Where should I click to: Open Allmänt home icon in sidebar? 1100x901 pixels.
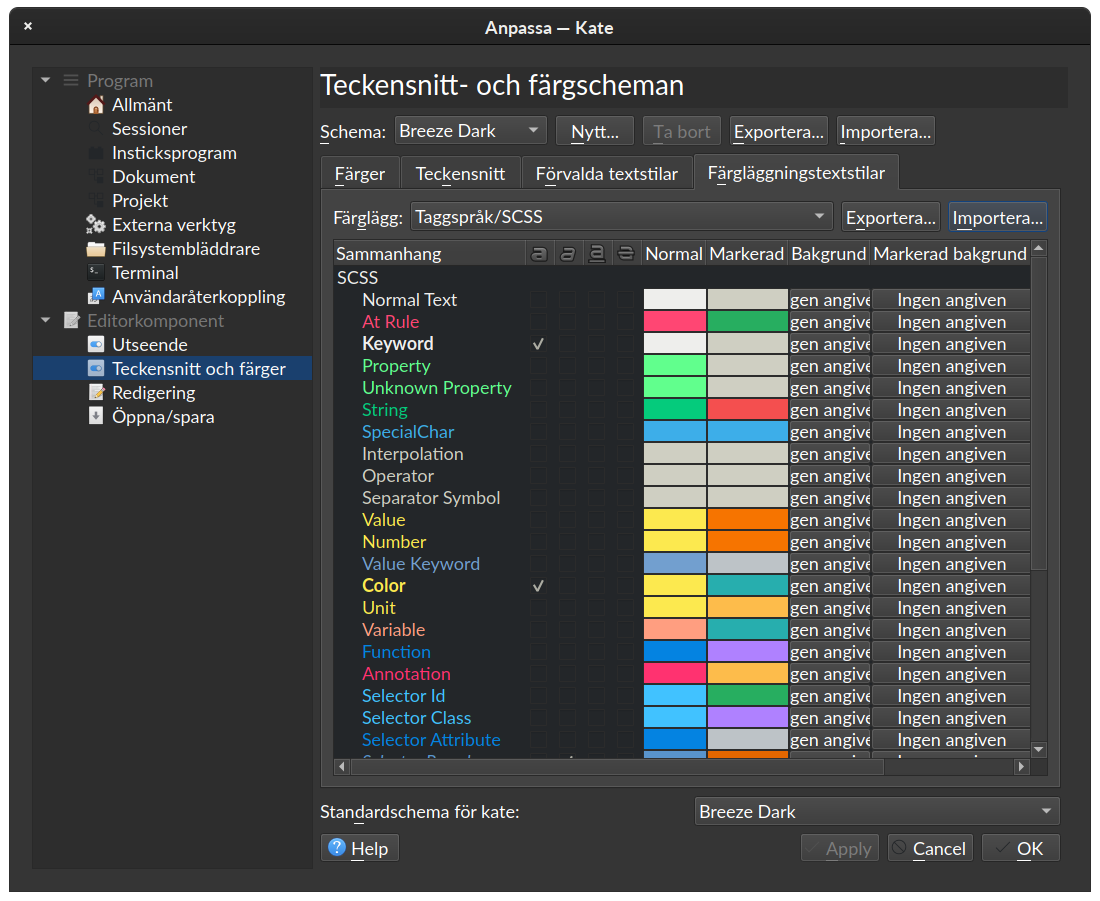click(x=95, y=105)
